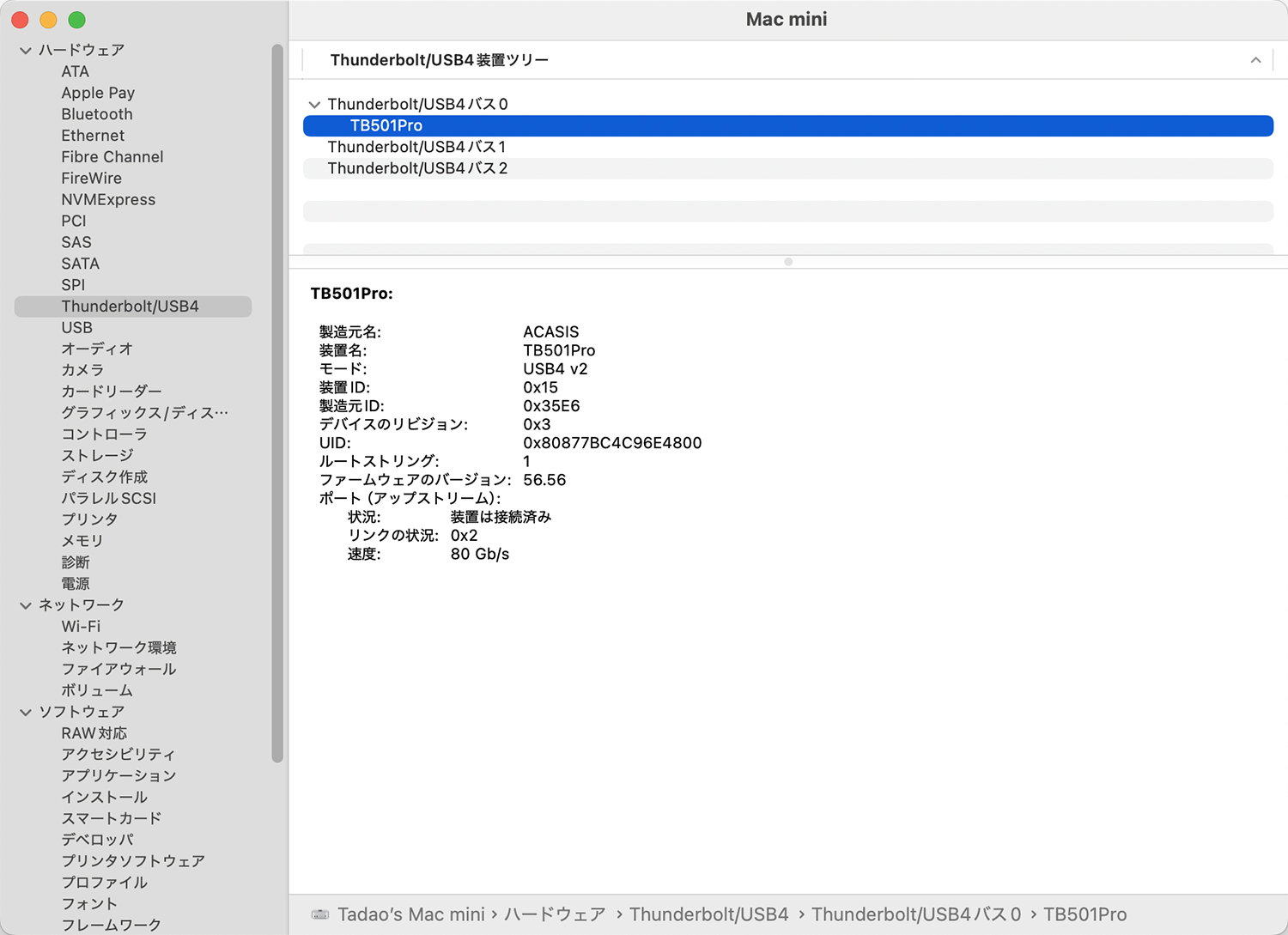
Task: Select the Thunderbolt/USB4 sidebar item
Action: pos(133,307)
